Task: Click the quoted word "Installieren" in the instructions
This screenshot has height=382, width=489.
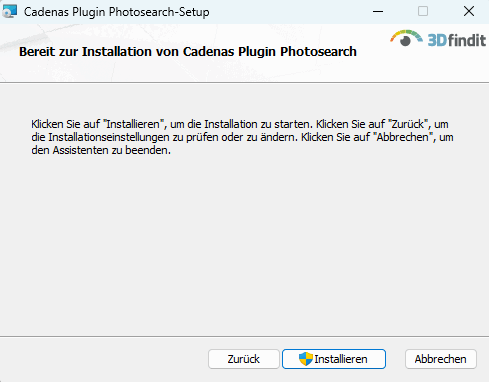Action: click(x=133, y=124)
